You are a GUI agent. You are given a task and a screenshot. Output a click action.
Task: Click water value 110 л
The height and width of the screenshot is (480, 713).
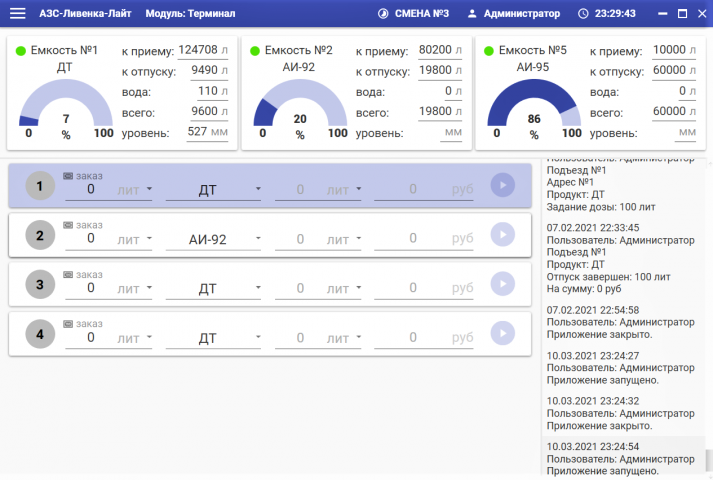tap(212, 91)
